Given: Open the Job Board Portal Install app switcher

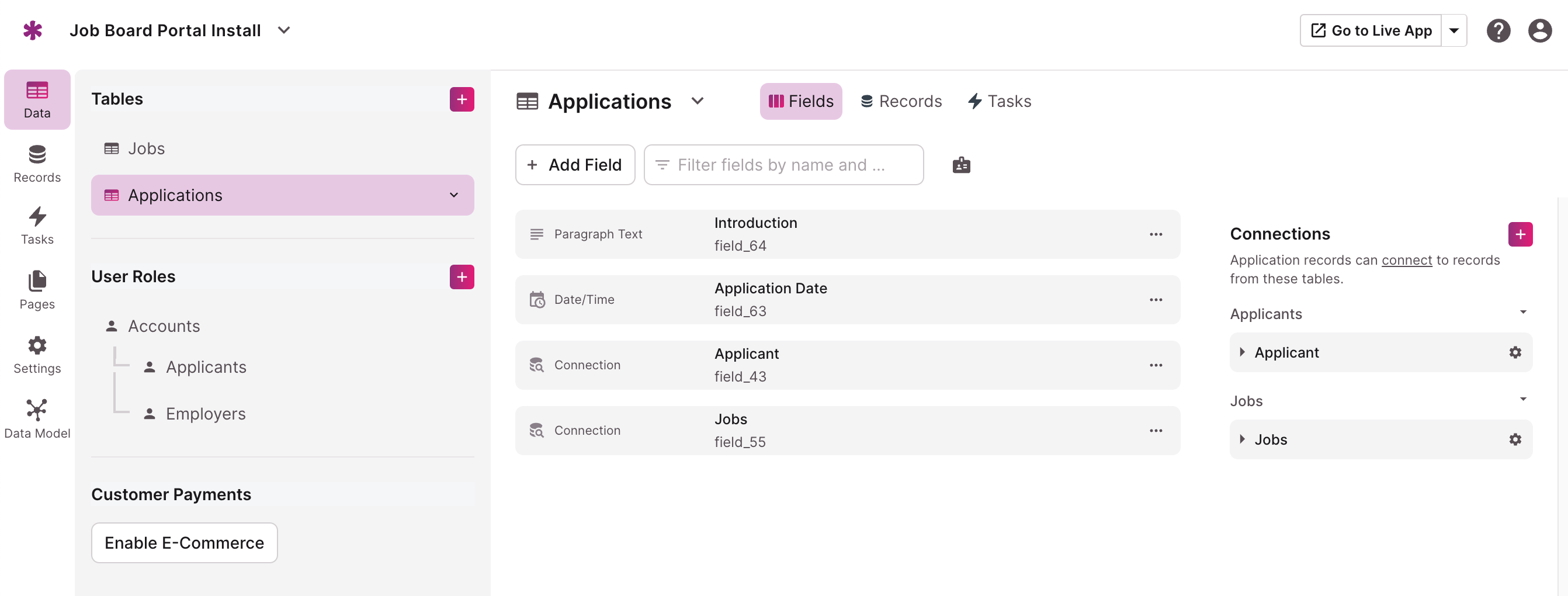Looking at the screenshot, I should [x=284, y=30].
